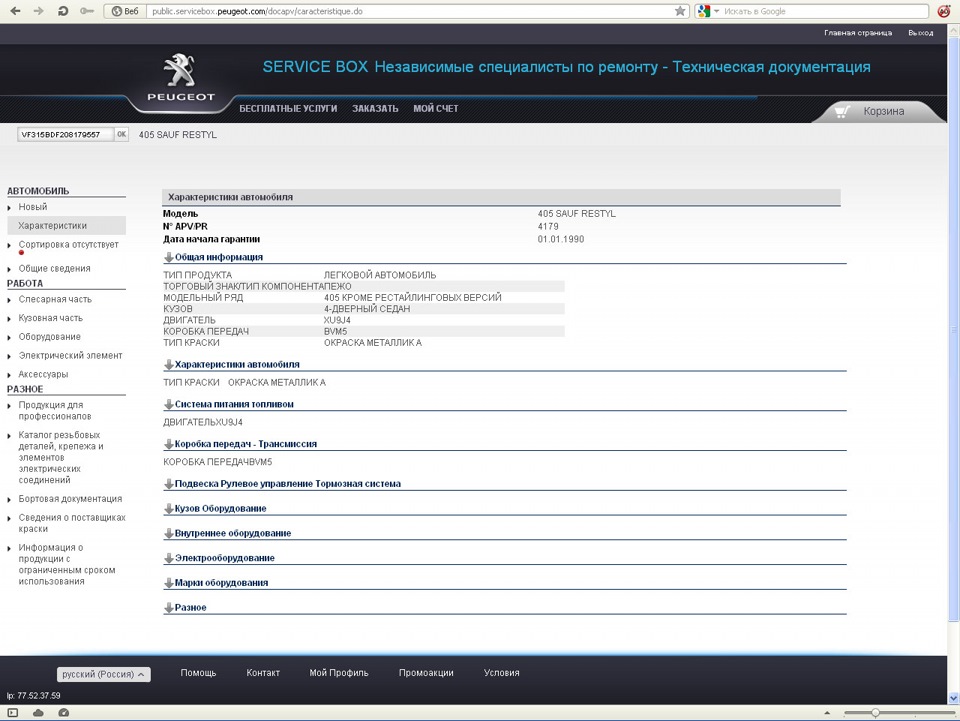The image size is (960, 721).
Task: Open Контакт footer link
Action: 263,673
